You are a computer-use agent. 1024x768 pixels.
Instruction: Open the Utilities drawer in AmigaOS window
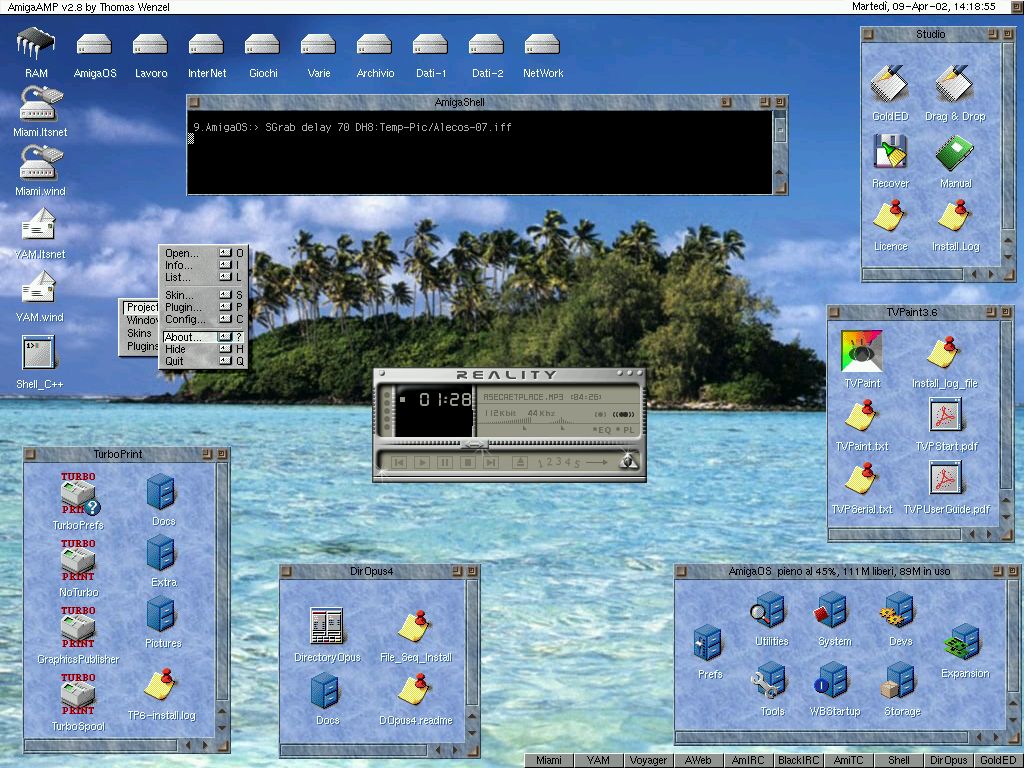point(770,612)
